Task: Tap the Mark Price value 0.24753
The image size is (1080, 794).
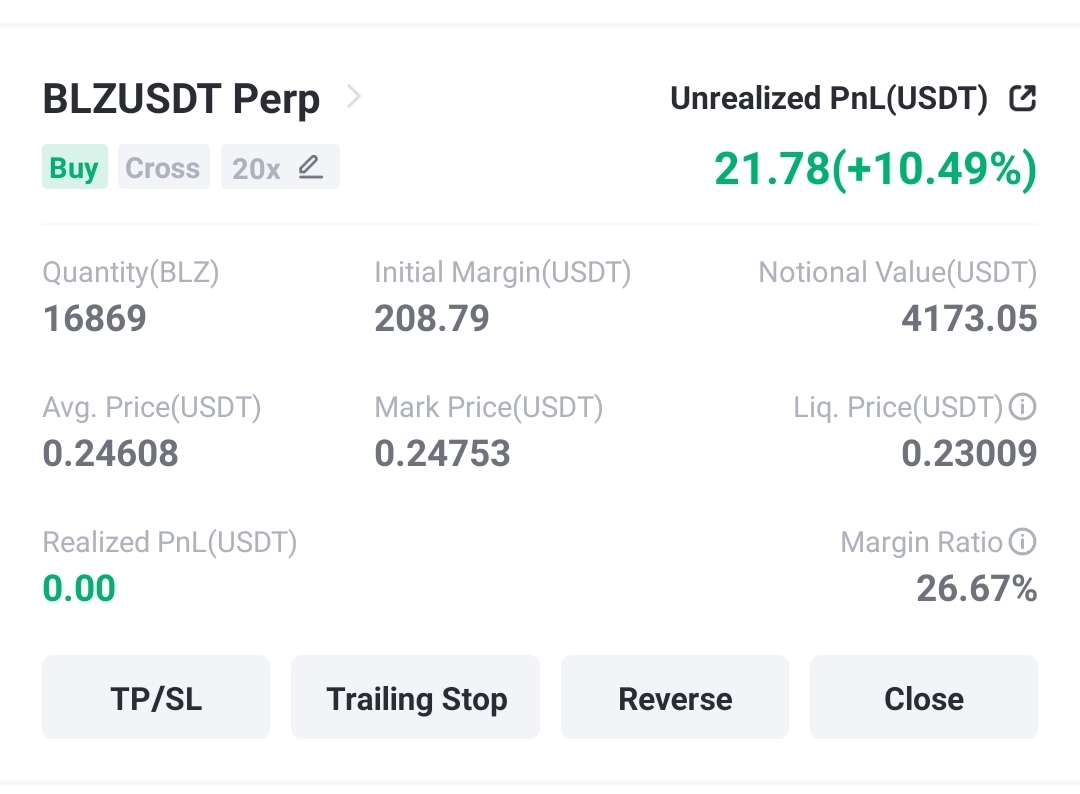Action: click(442, 453)
